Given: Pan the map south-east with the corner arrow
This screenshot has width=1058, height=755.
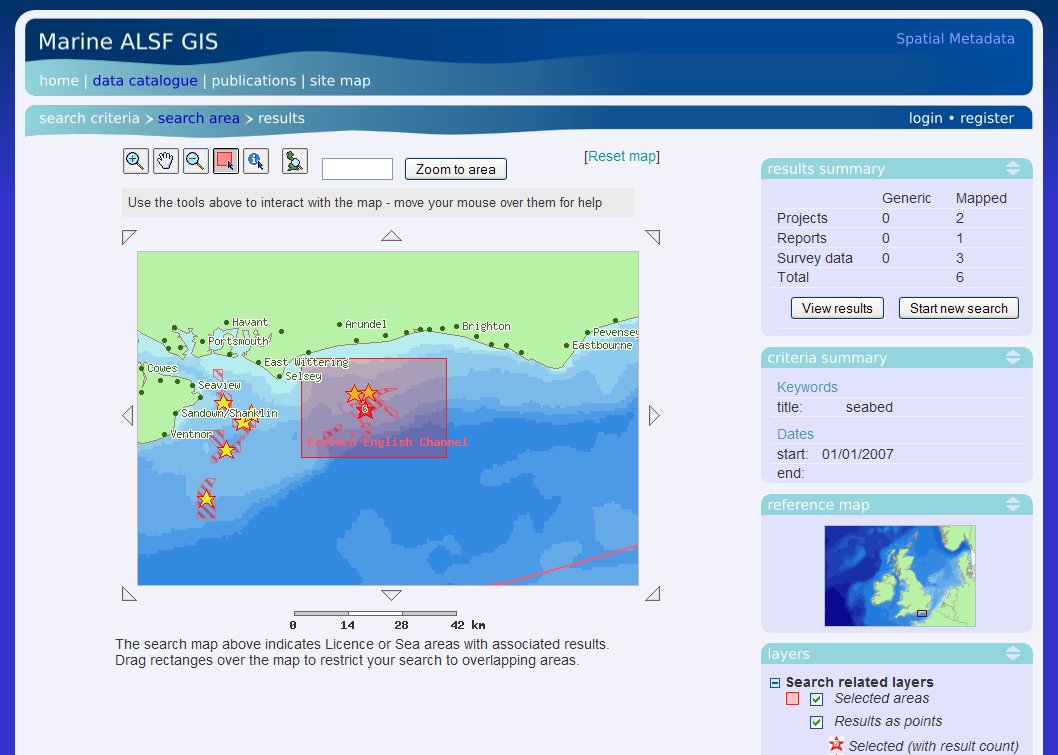Looking at the screenshot, I should tap(652, 594).
